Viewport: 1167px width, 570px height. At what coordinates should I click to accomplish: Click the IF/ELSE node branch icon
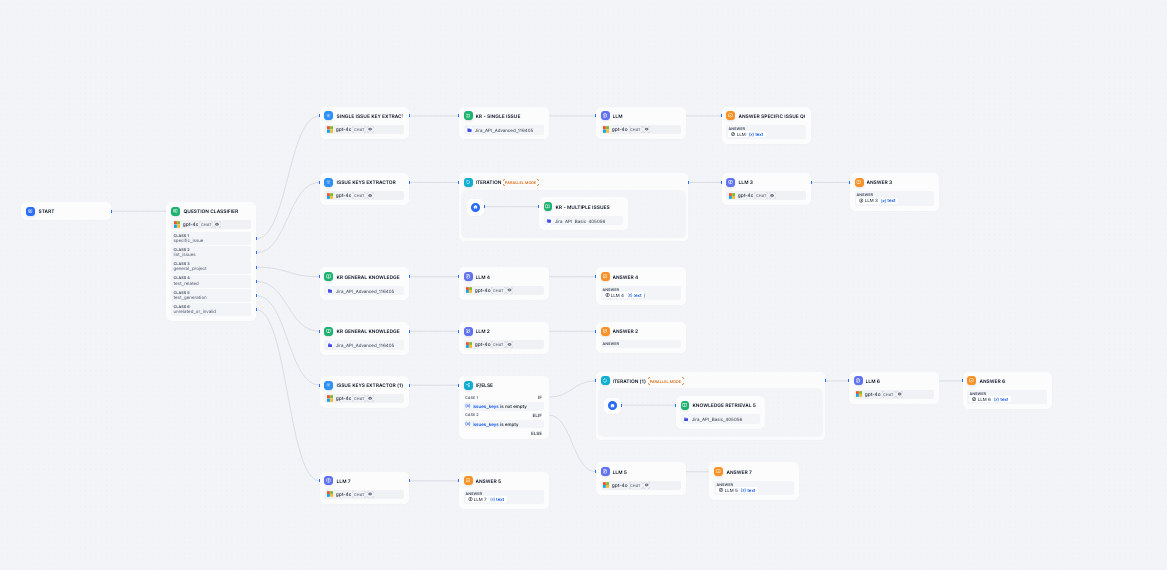coord(467,385)
